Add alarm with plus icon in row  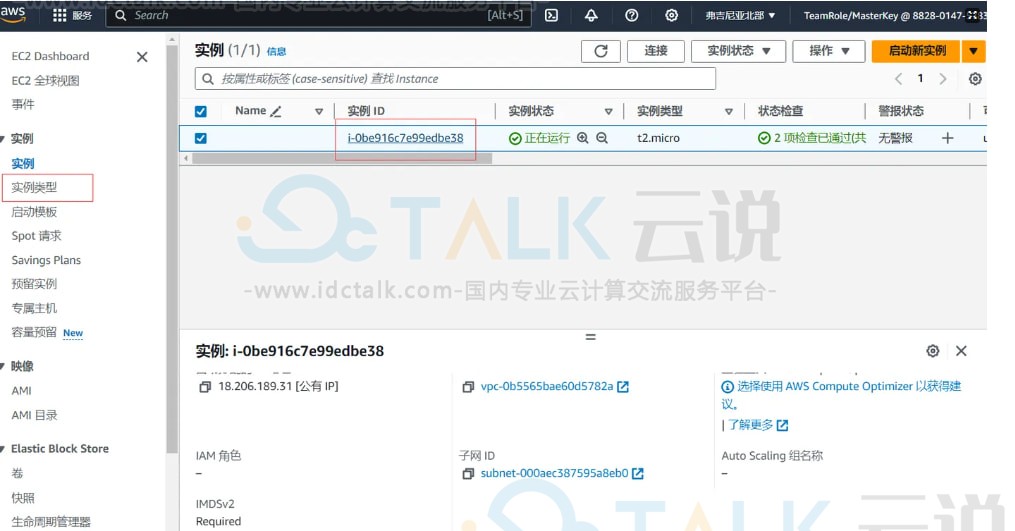tap(947, 138)
